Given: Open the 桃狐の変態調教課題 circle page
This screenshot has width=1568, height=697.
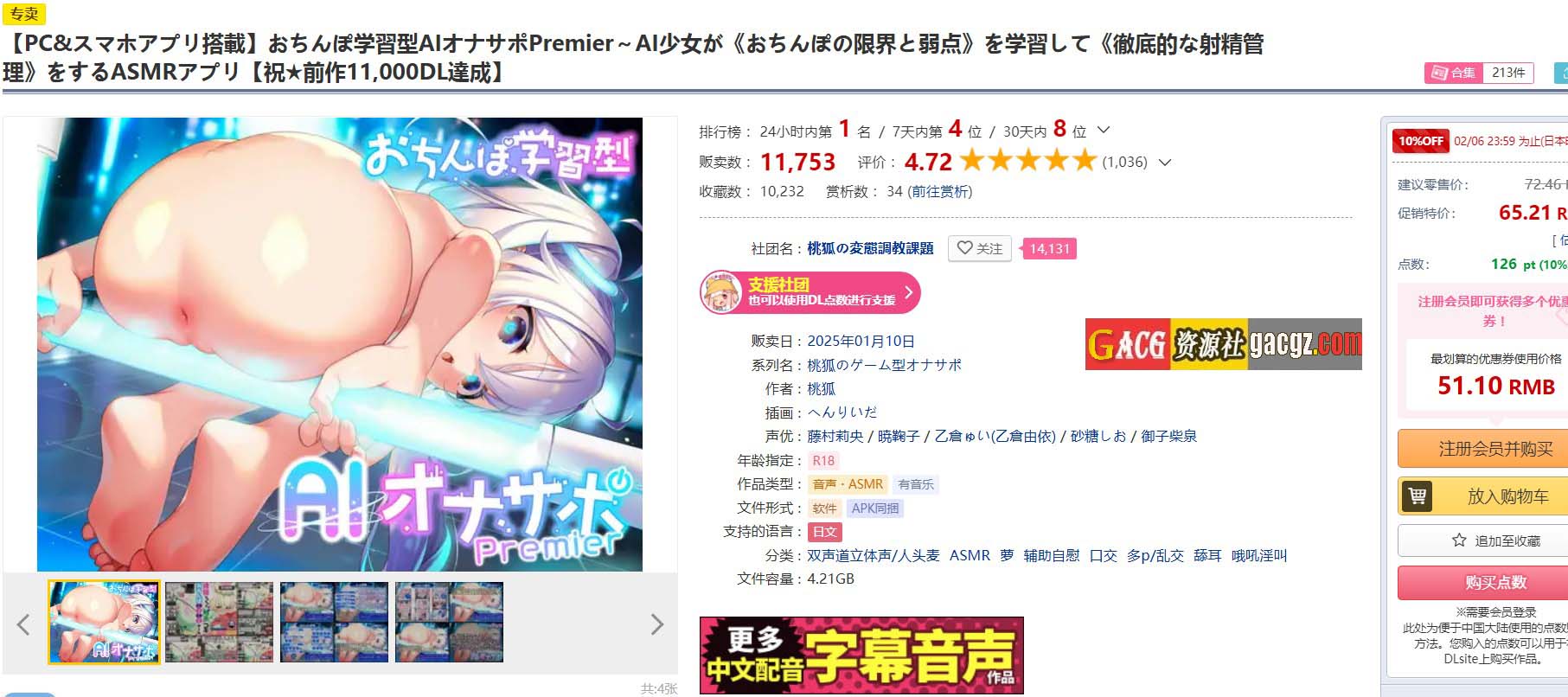Looking at the screenshot, I should point(870,248).
